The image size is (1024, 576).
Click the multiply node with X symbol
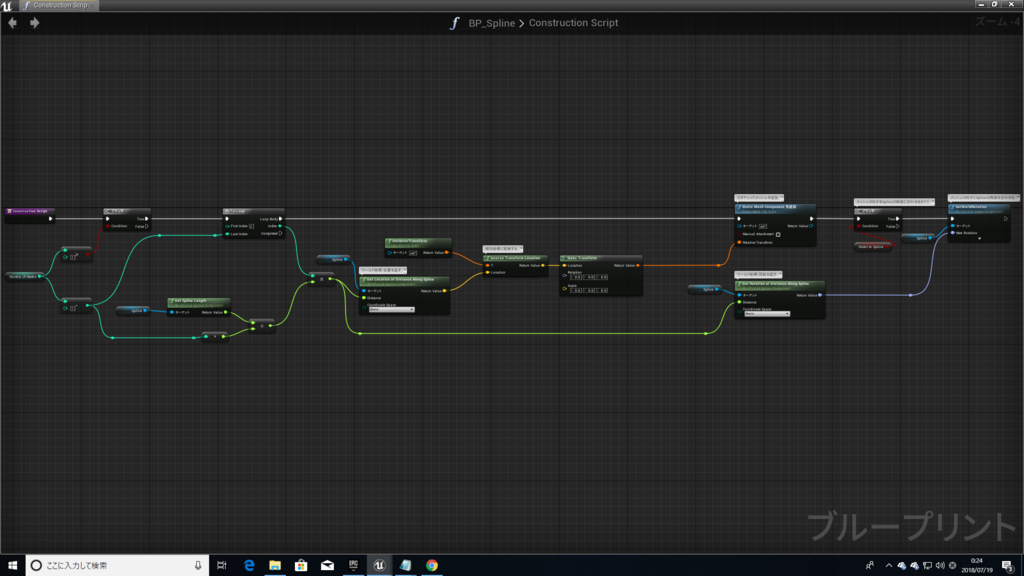click(x=321, y=279)
